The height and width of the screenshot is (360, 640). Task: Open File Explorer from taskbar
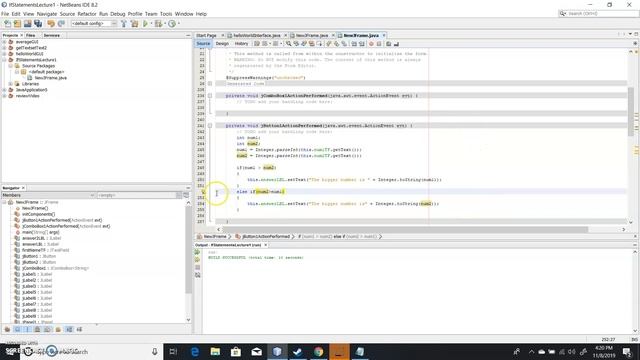coord(215,351)
